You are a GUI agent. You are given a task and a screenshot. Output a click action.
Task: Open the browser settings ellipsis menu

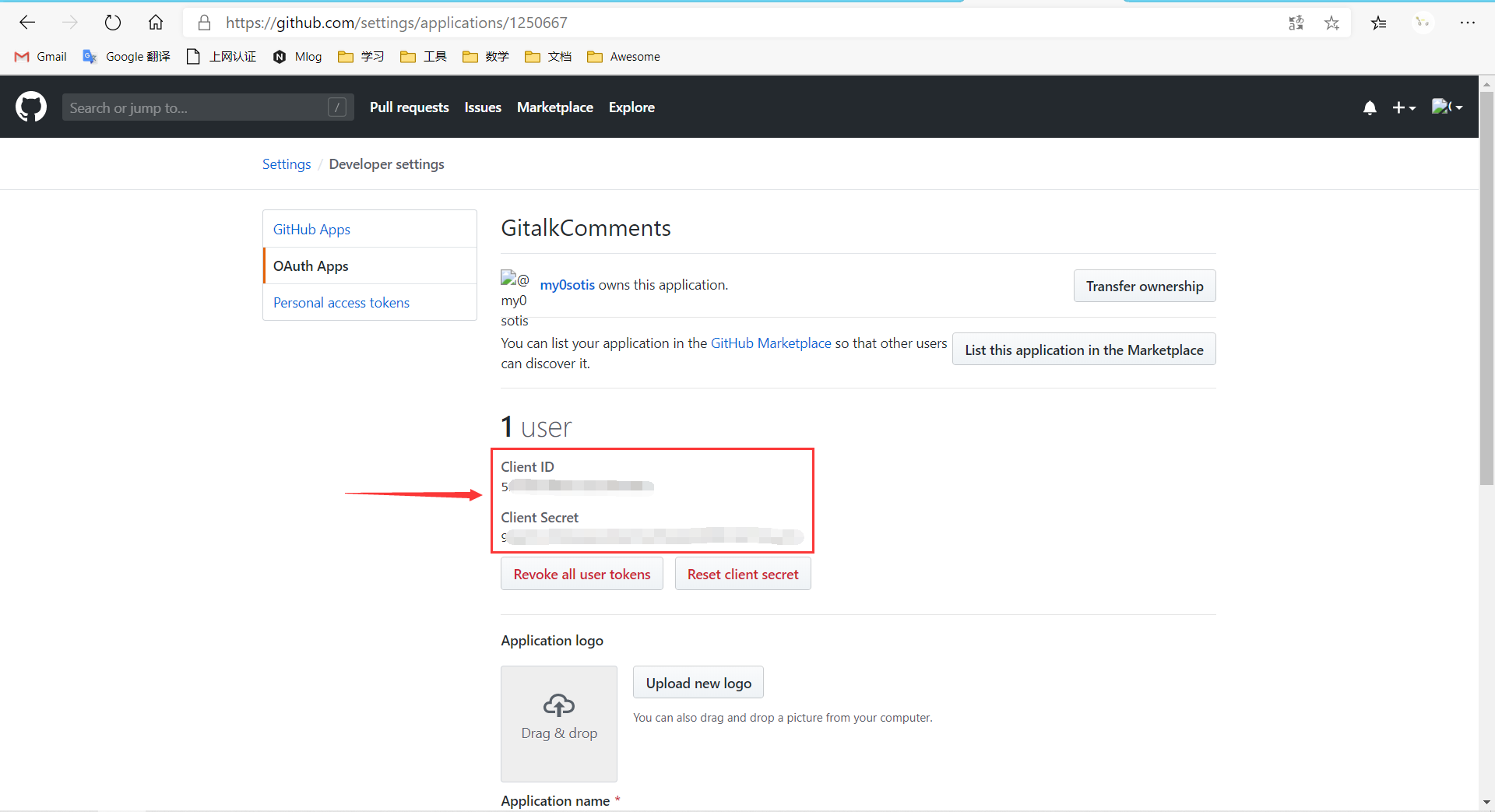1468,23
